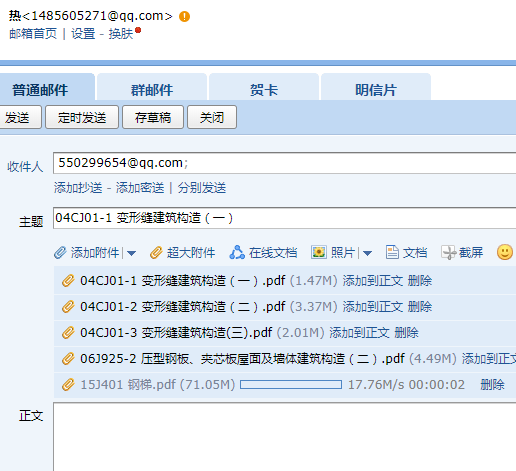Click the 照片 picture icon
Image resolution: width=516 pixels, height=471 pixels.
click(x=319, y=252)
